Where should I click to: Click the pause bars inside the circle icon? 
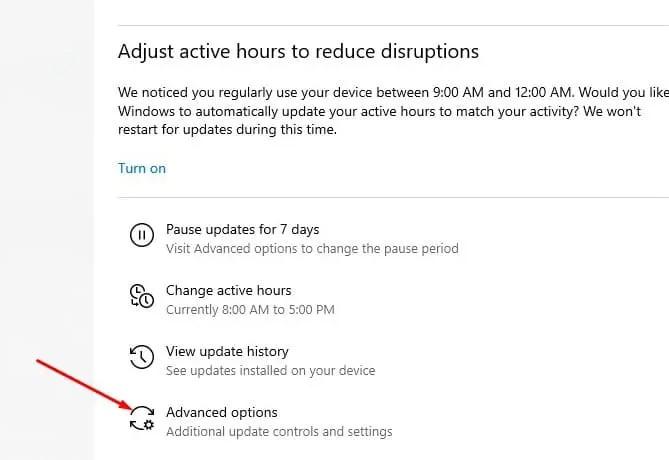(x=142, y=235)
